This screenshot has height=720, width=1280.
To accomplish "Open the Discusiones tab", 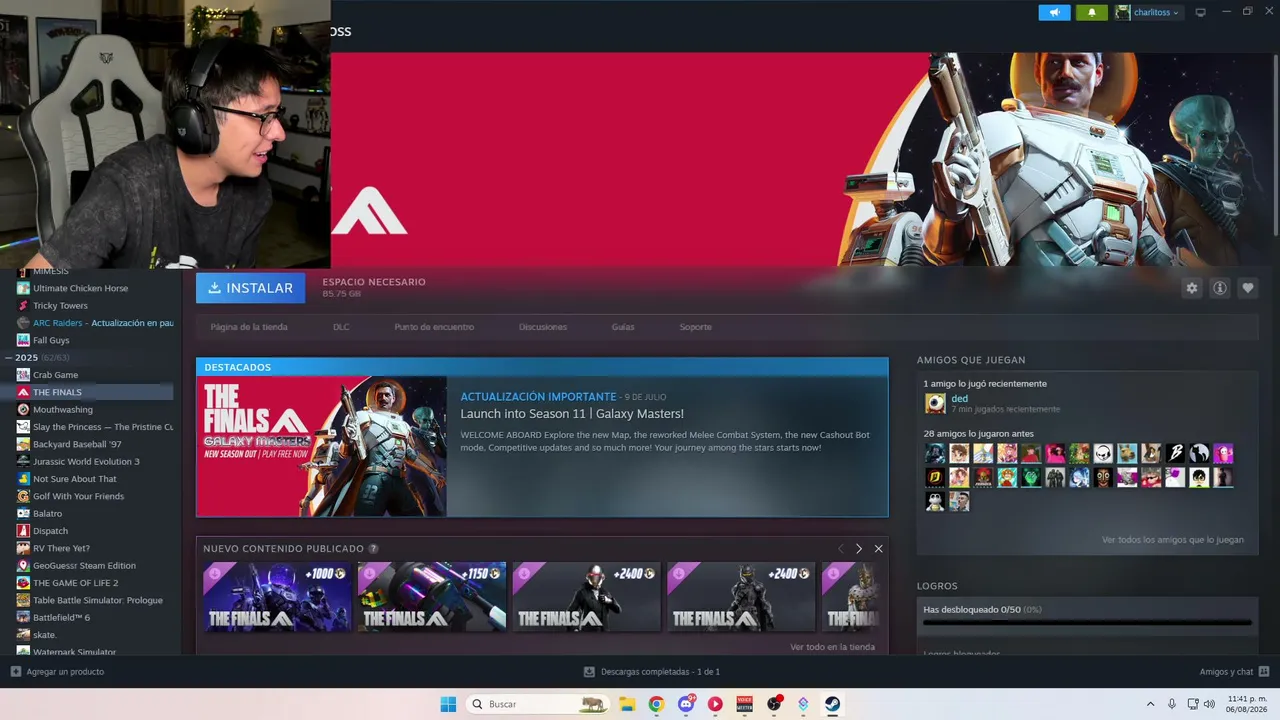I will 543,327.
